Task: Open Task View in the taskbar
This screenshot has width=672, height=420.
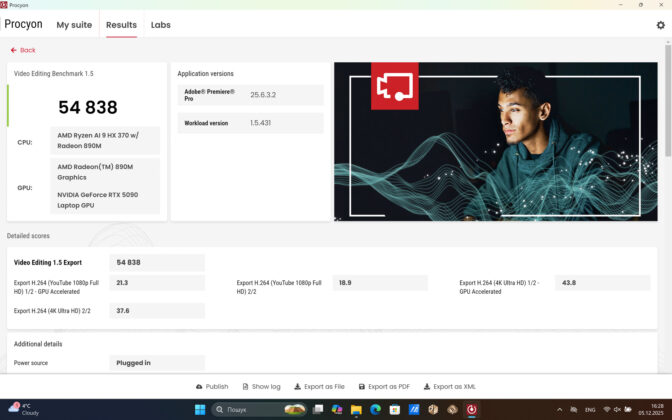Action: pos(318,410)
